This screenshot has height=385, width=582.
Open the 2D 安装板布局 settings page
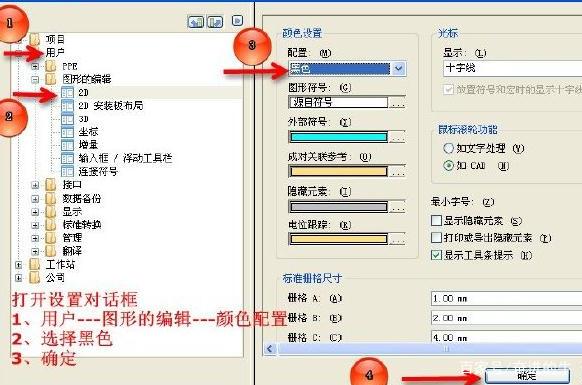(x=110, y=106)
